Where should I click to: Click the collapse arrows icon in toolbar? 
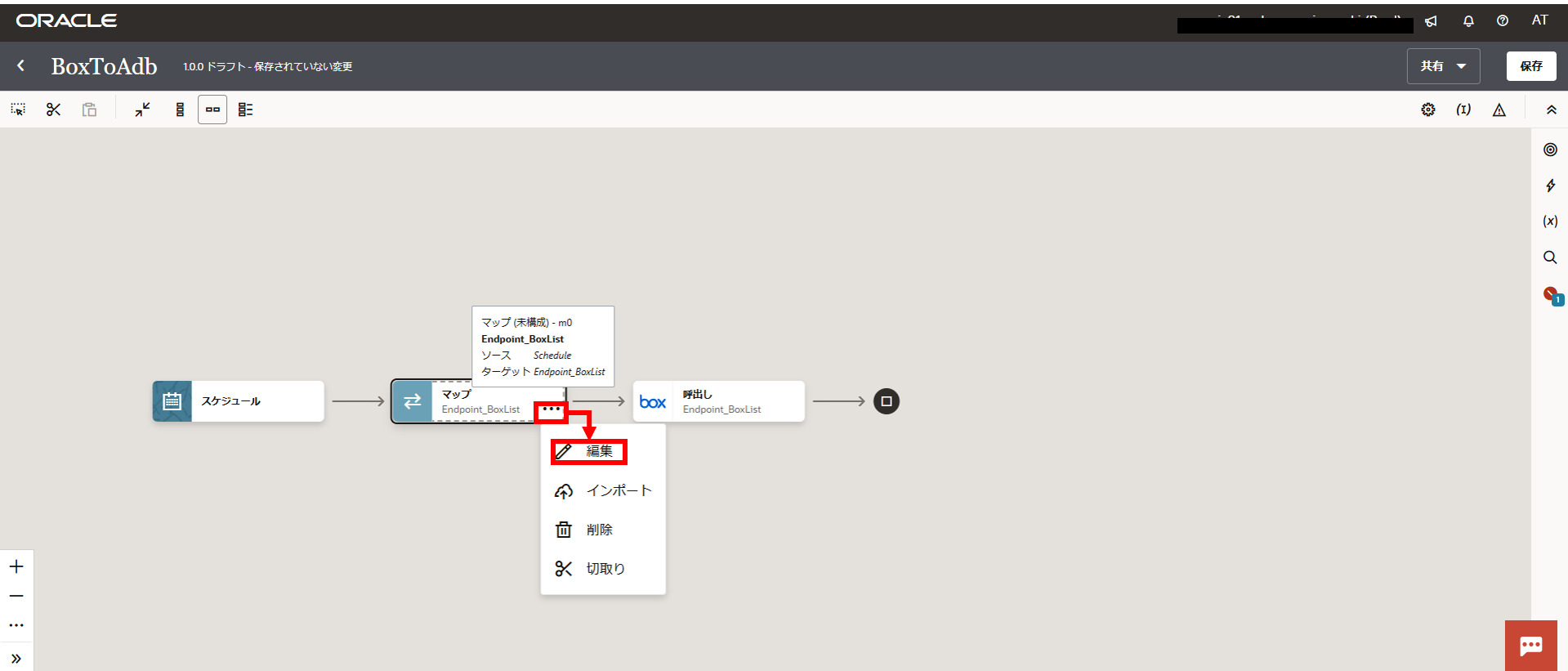[x=143, y=110]
